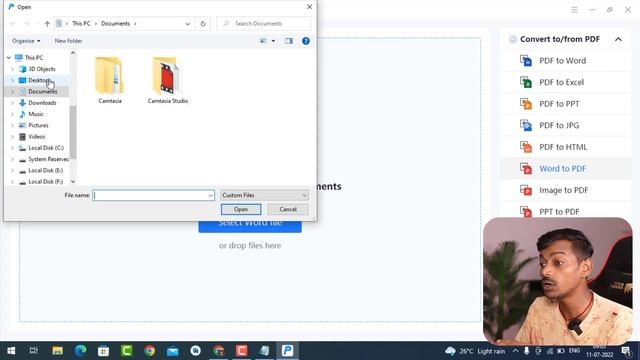
Task: Navigate forward in the dialog
Action: pyautogui.click(x=27, y=24)
